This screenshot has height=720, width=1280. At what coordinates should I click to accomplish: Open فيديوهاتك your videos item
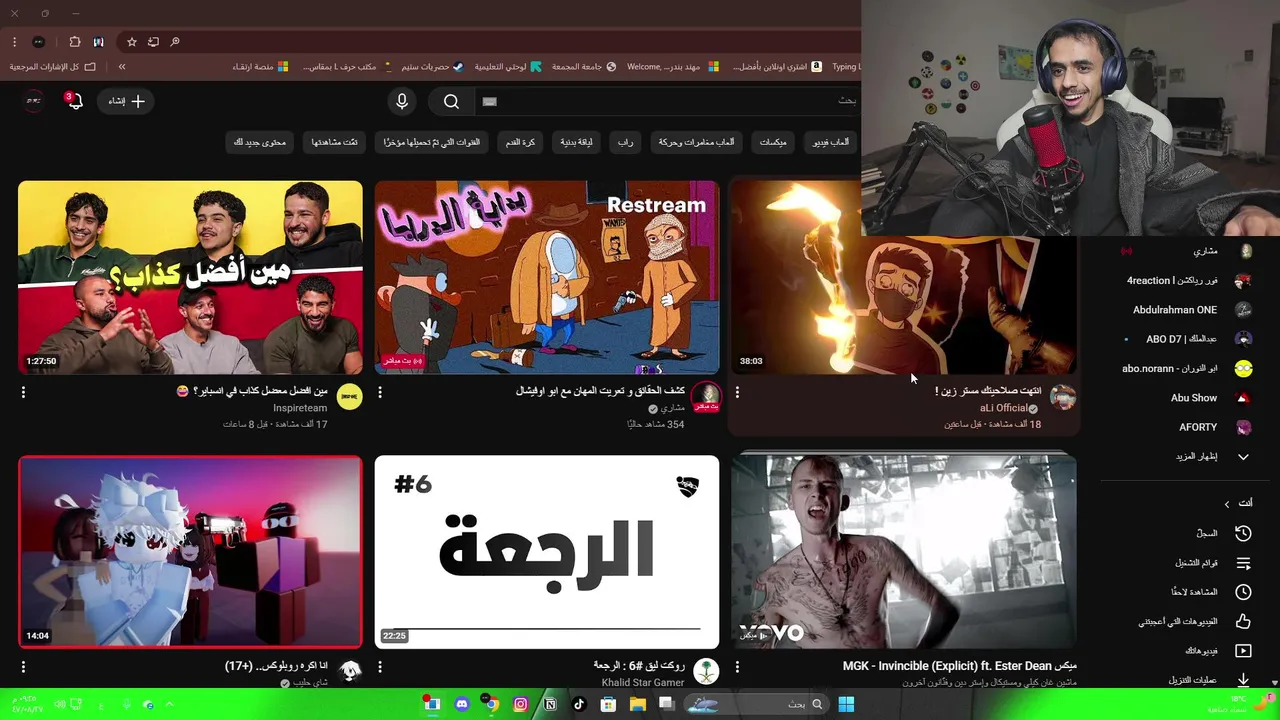pyautogui.click(x=1188, y=651)
